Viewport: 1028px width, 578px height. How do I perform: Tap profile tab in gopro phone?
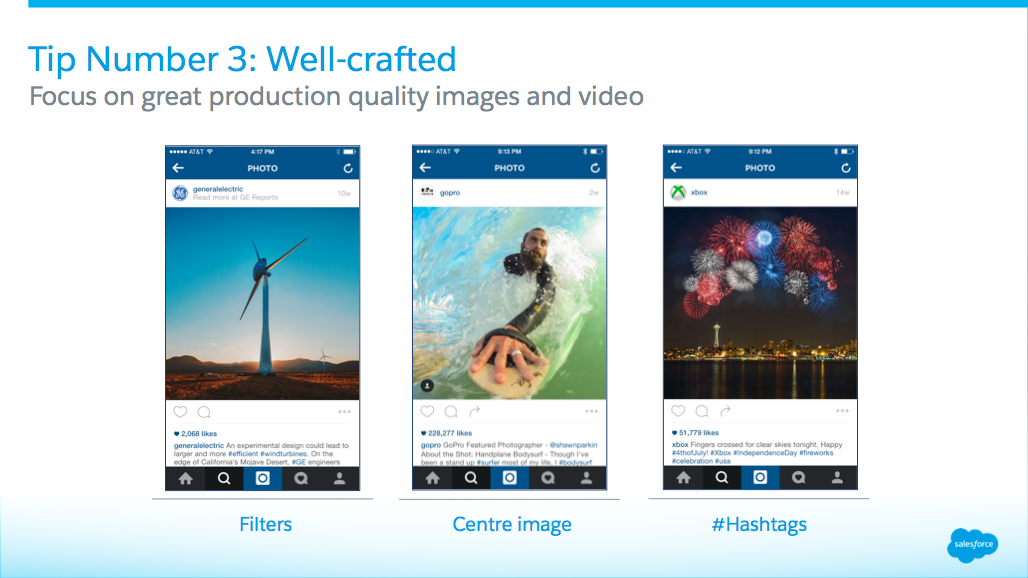[x=587, y=478]
